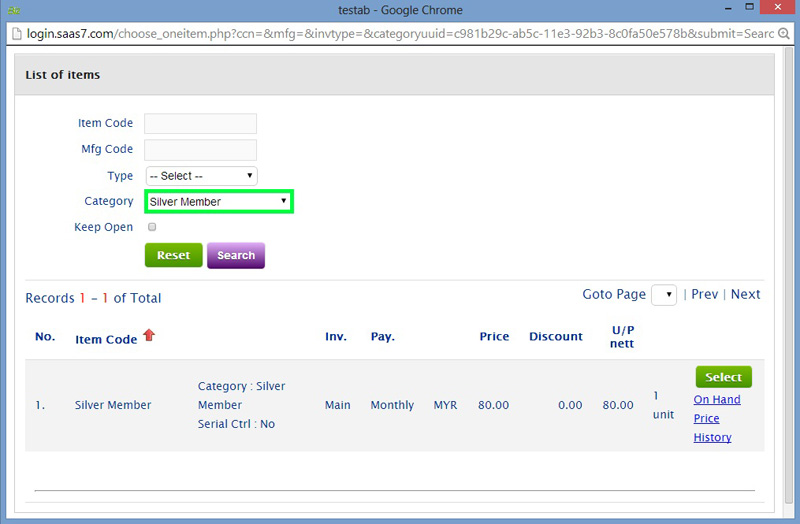The image size is (800, 524).
Task: Open the Type dropdown
Action: [x=201, y=176]
